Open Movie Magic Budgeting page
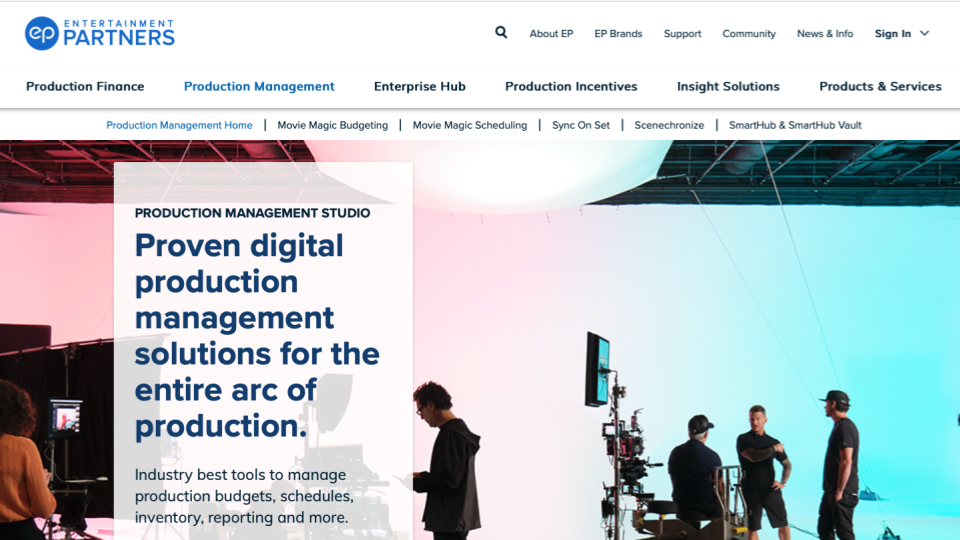960x540 pixels. pyautogui.click(x=332, y=125)
